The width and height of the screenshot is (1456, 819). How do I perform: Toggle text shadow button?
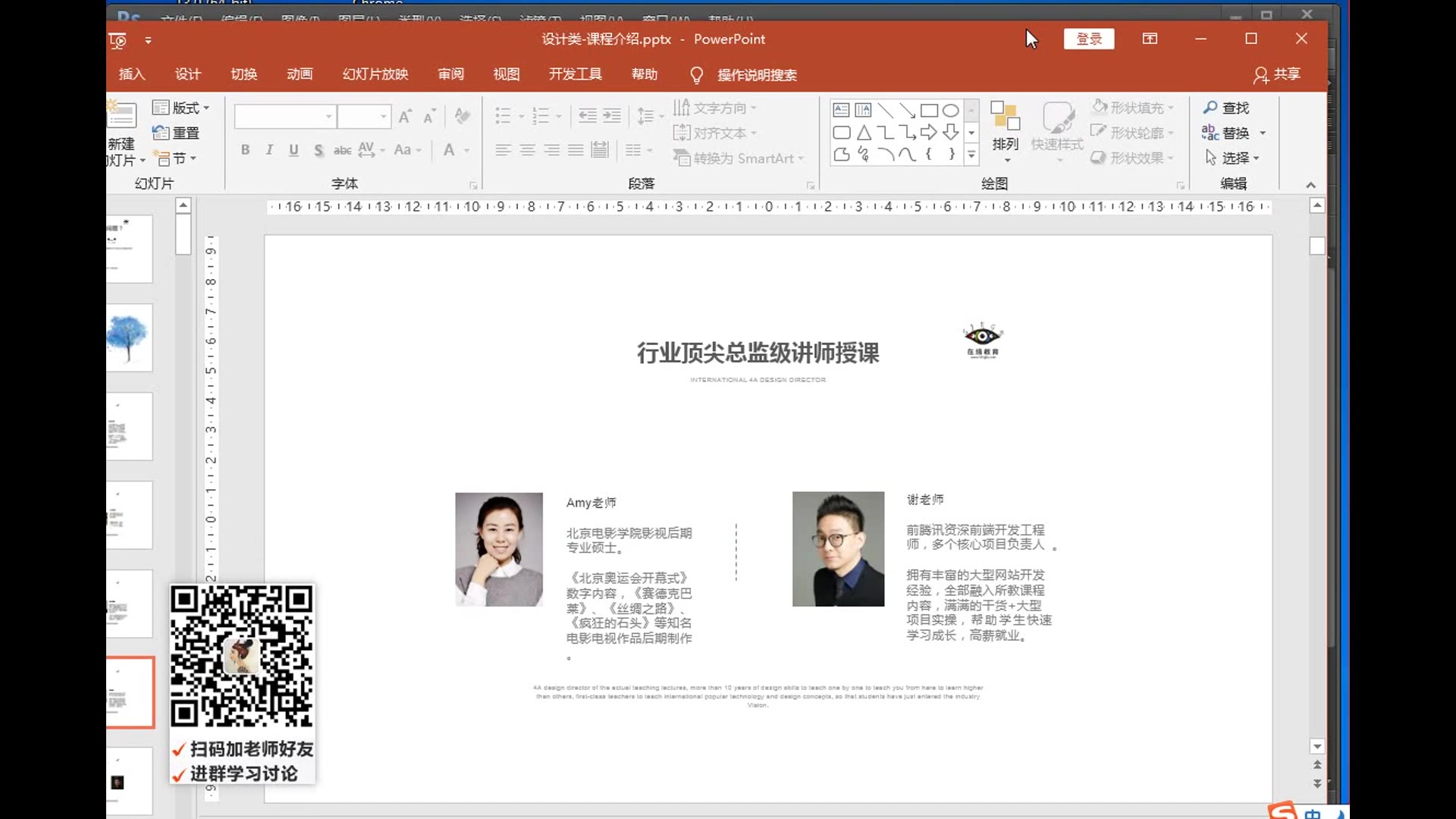point(318,150)
